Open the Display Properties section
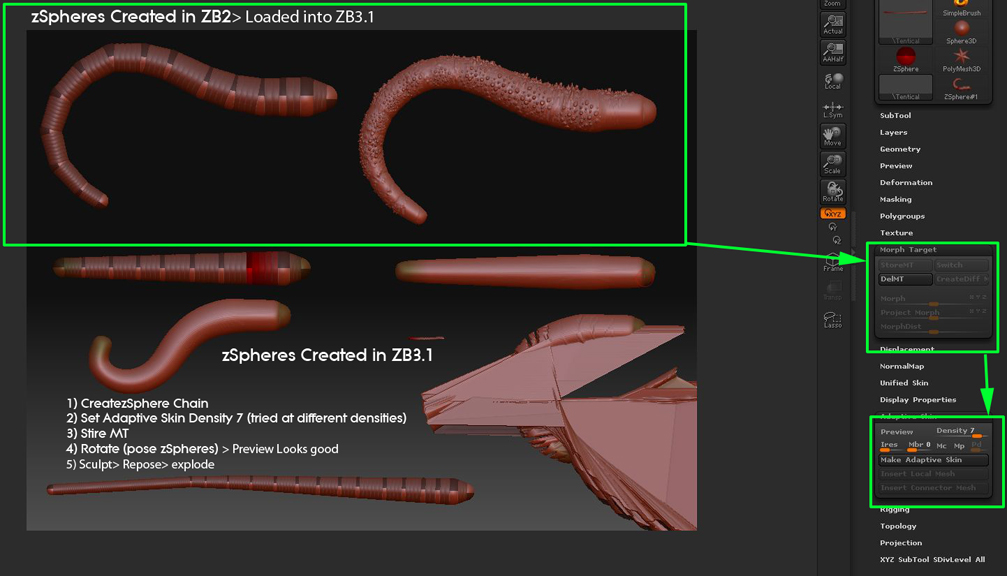The width and height of the screenshot is (1007, 576). point(918,399)
